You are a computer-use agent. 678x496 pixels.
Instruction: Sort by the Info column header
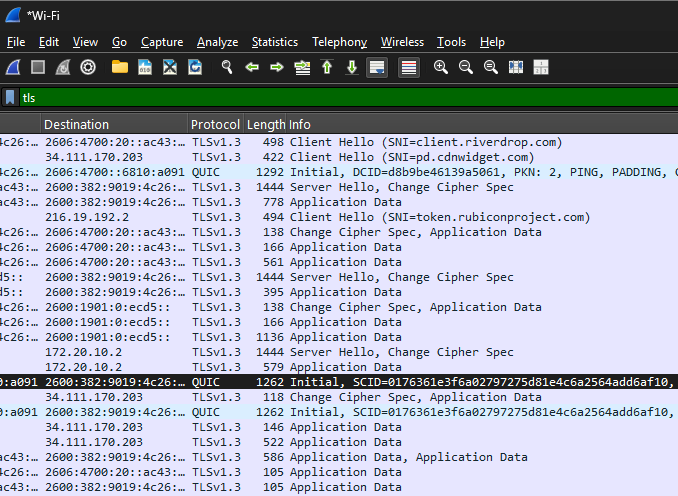coord(482,125)
